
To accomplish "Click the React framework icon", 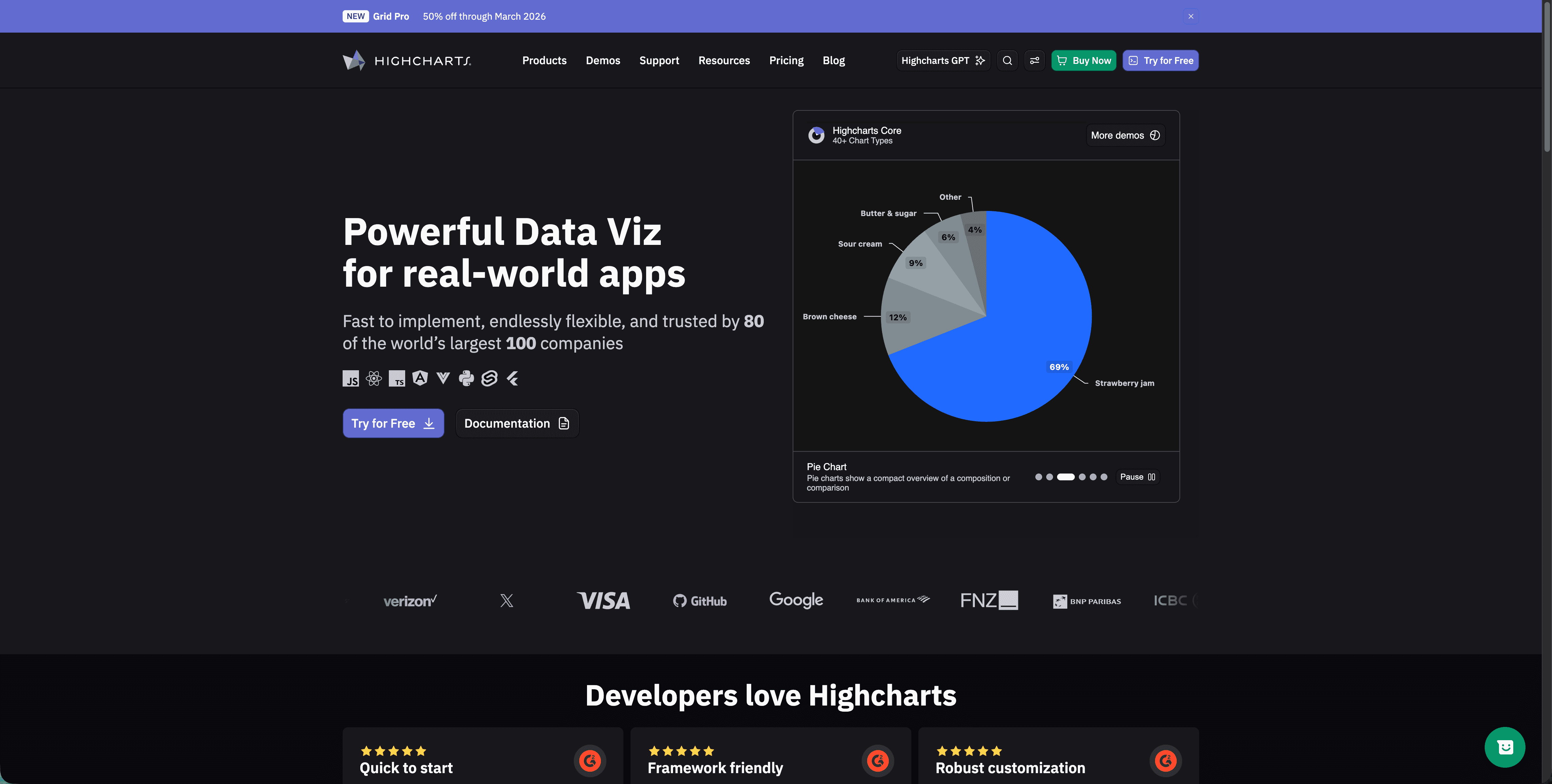I will [x=374, y=378].
